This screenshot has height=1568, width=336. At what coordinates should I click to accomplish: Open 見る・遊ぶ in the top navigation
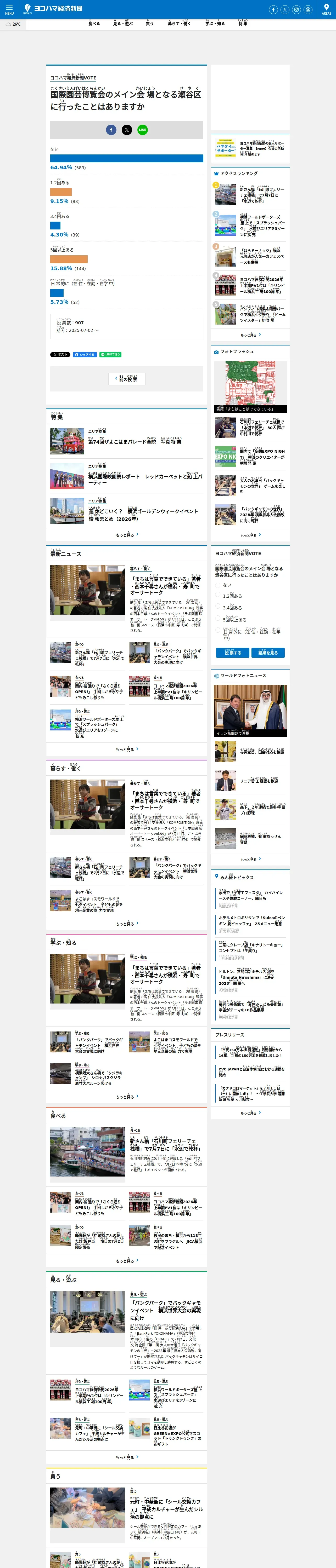(122, 23)
